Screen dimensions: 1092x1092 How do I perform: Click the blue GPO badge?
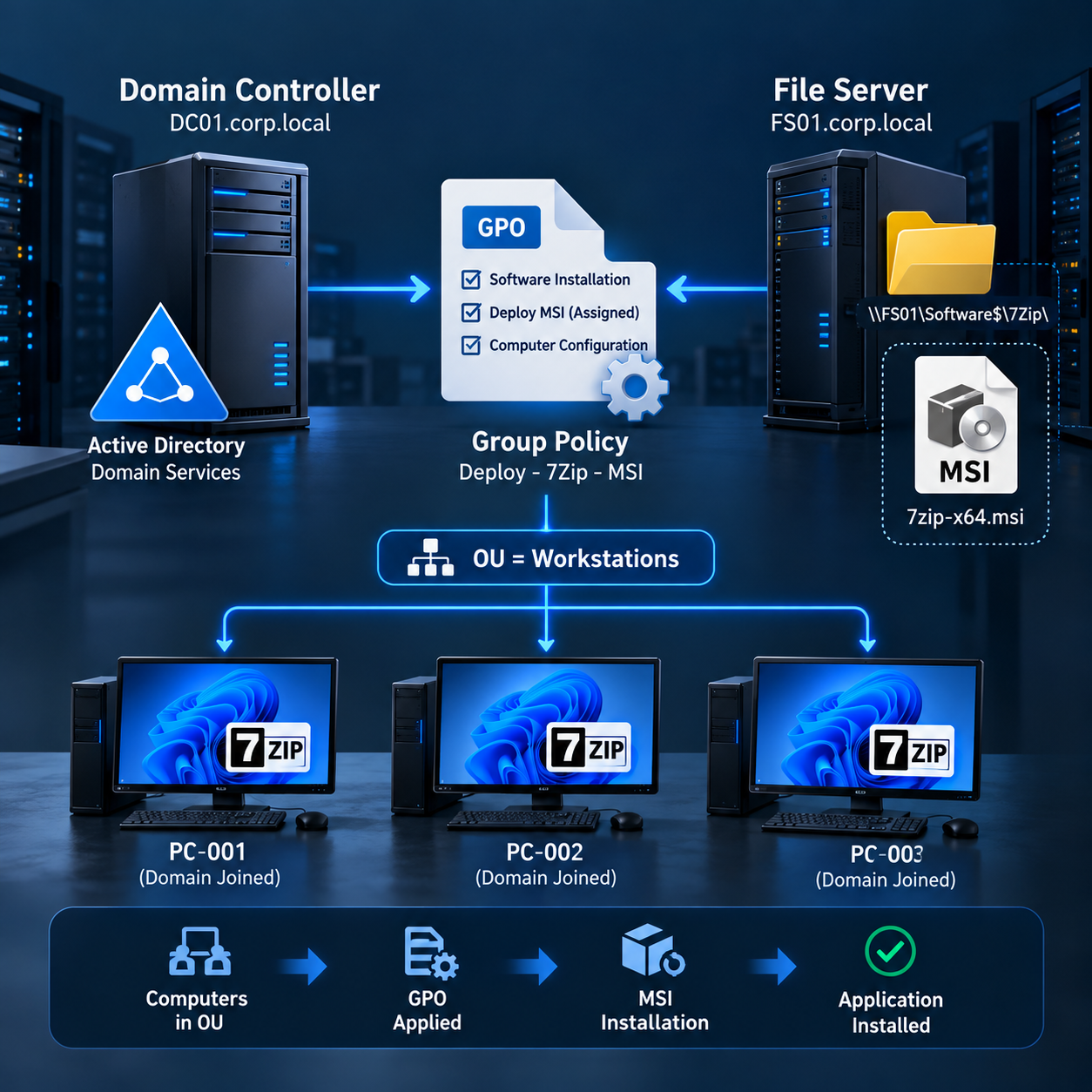coord(502,227)
